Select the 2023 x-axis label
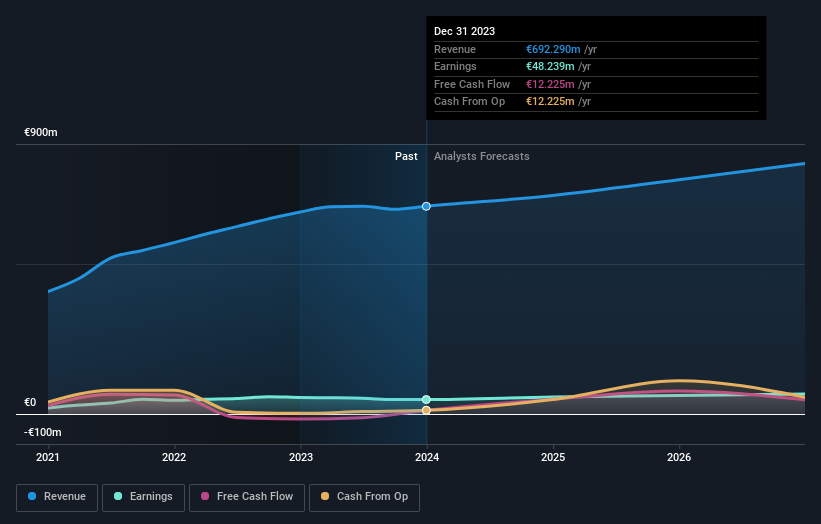The height and width of the screenshot is (524, 821). click(x=301, y=457)
